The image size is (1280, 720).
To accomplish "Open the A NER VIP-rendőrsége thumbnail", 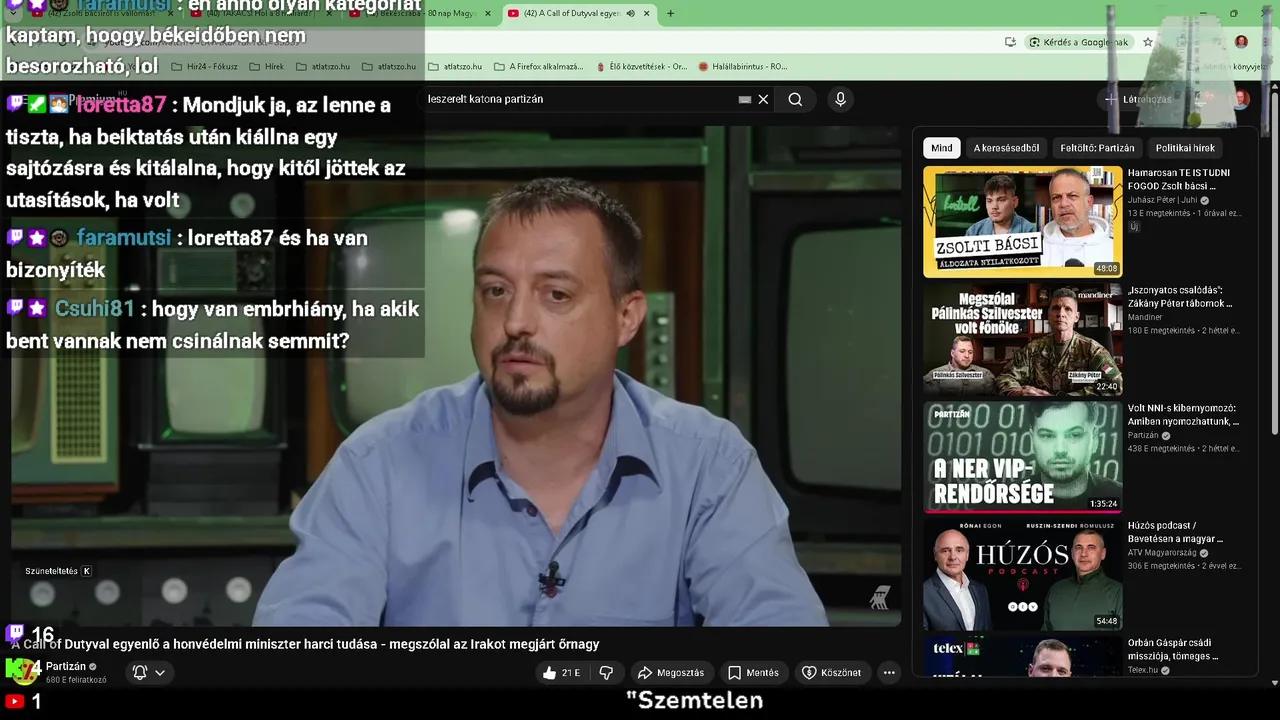I will [1022, 457].
